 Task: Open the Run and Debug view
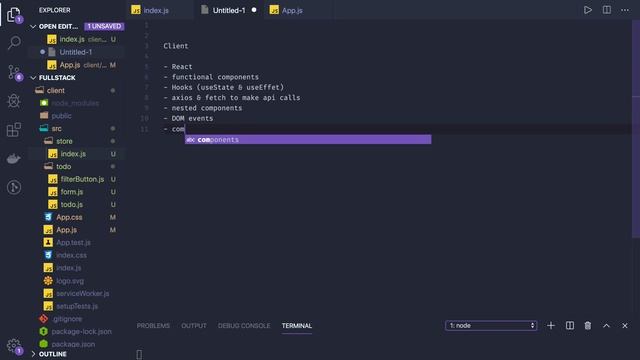(x=14, y=101)
